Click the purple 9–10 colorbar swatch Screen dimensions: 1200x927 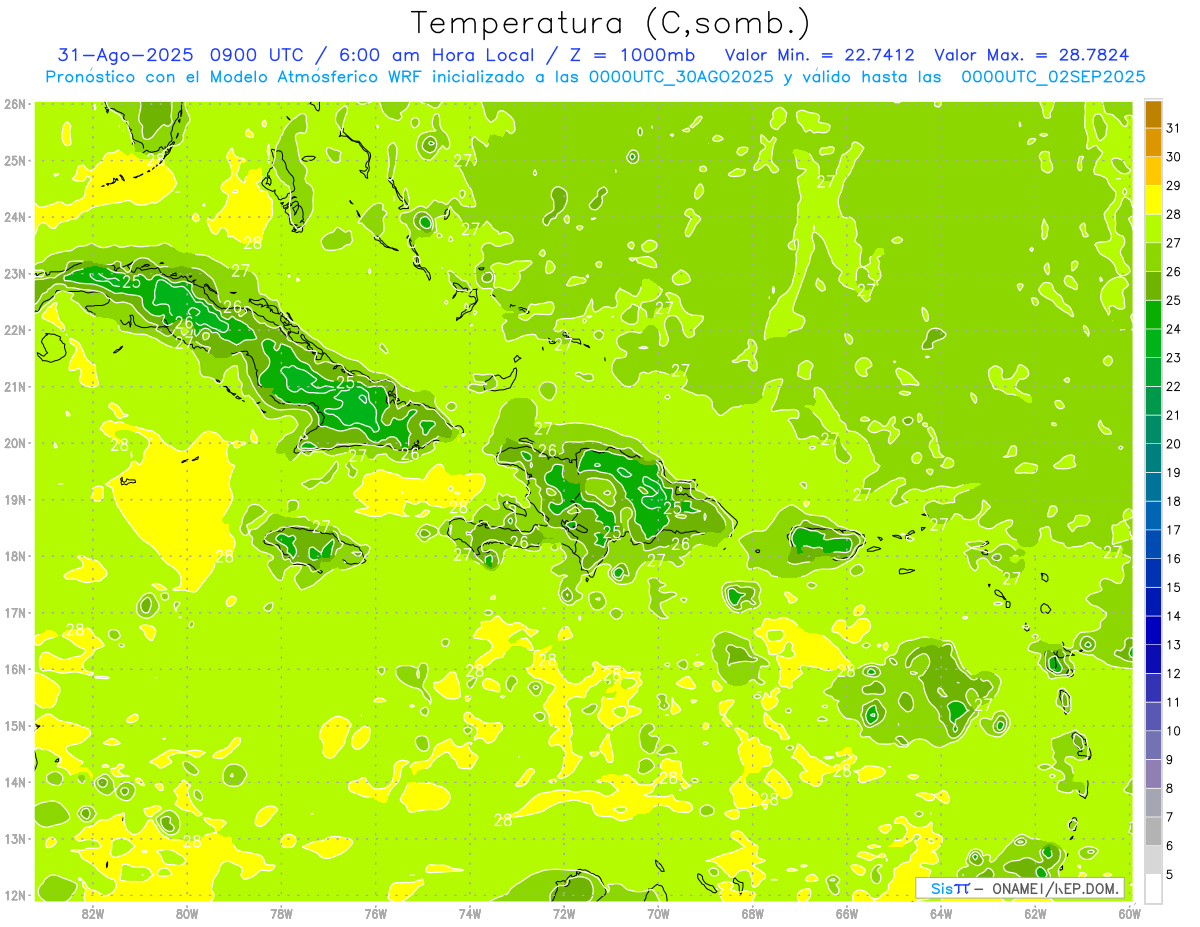coord(1153,745)
